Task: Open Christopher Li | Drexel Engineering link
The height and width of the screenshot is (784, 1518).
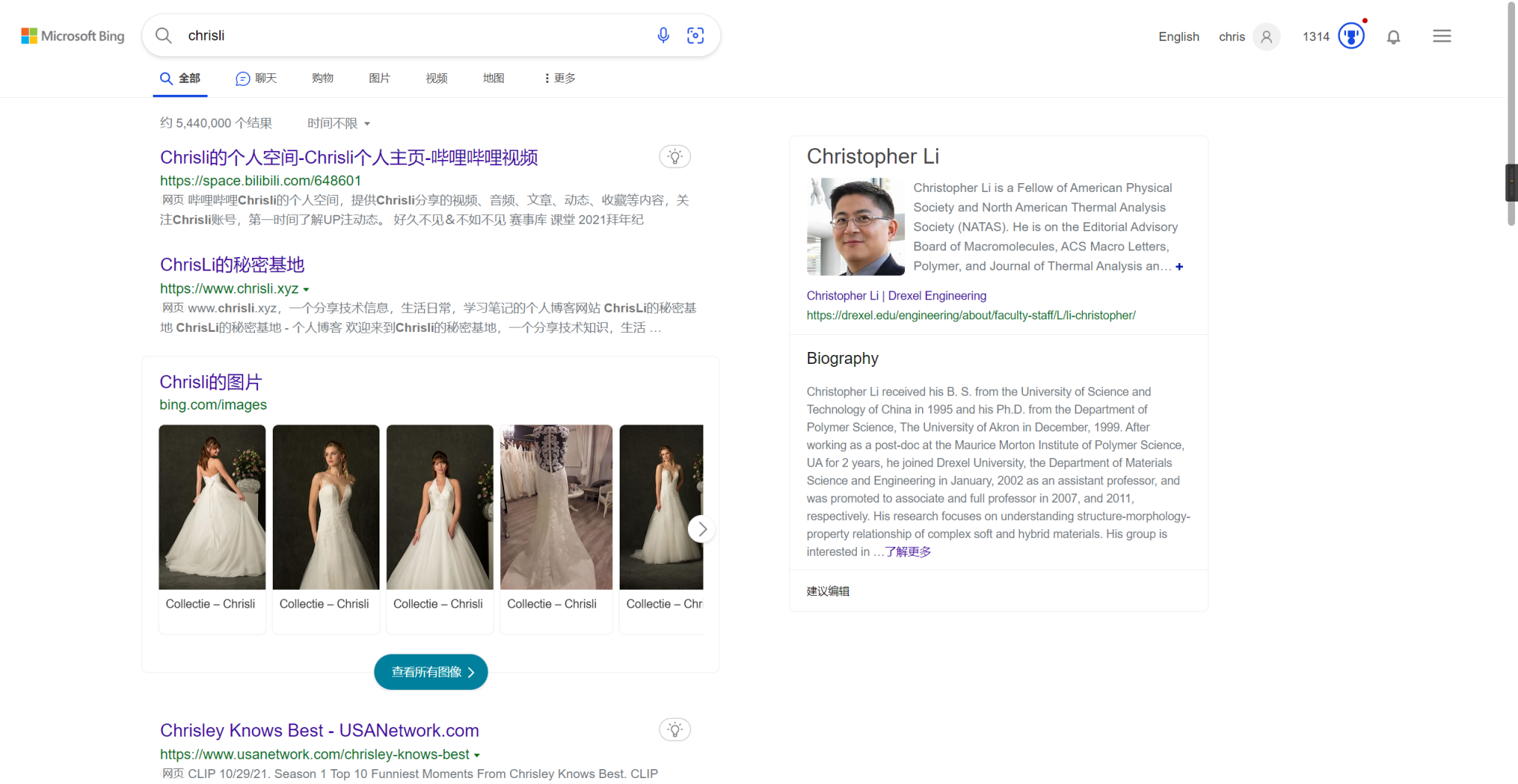Action: (x=896, y=296)
